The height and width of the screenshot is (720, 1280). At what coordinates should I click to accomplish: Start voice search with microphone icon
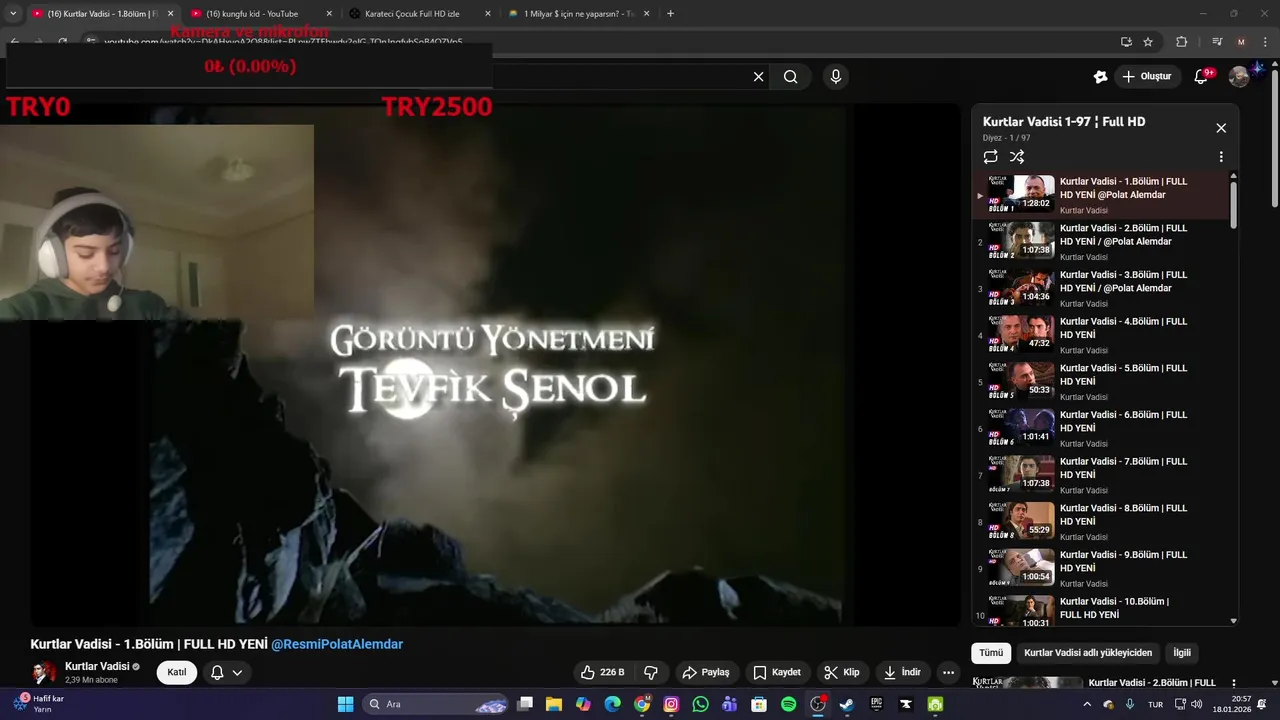836,77
